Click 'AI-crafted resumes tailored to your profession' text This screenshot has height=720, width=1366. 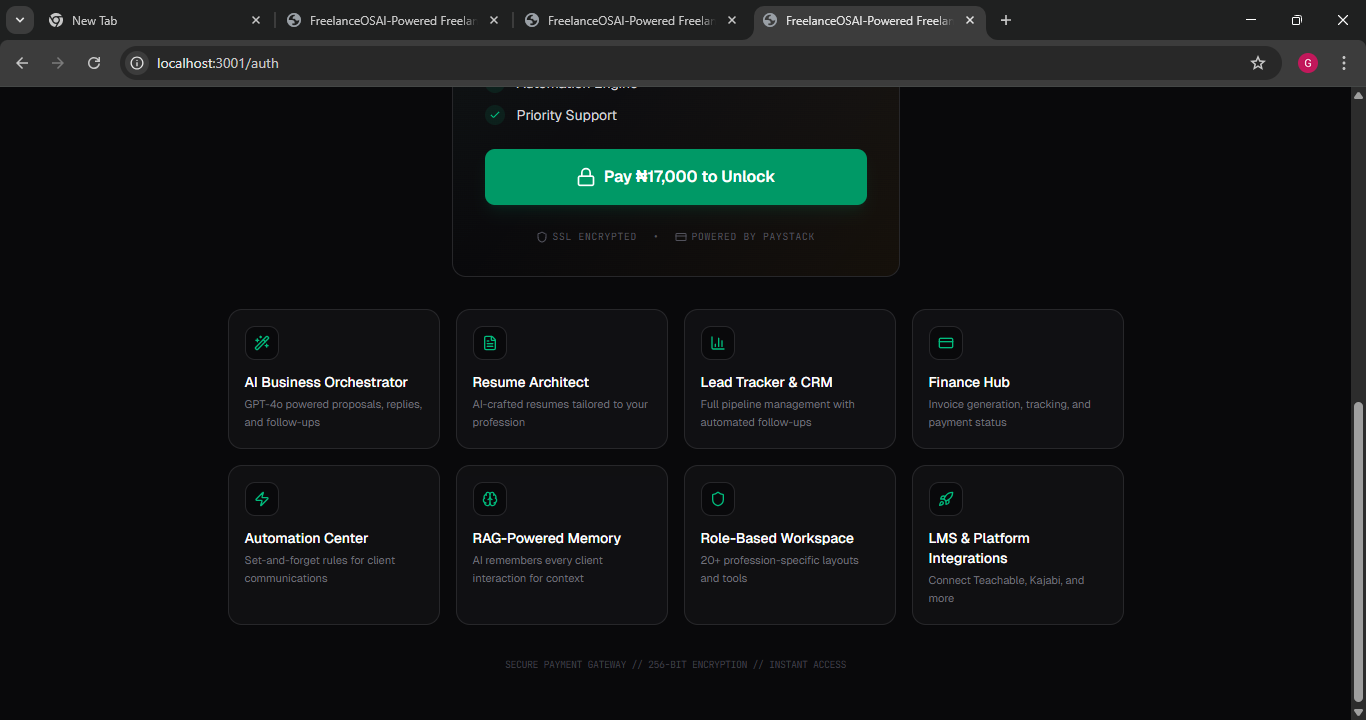pos(560,413)
